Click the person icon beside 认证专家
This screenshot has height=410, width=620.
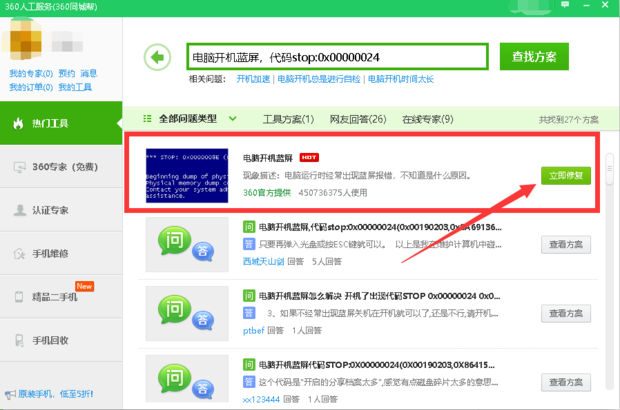point(19,210)
